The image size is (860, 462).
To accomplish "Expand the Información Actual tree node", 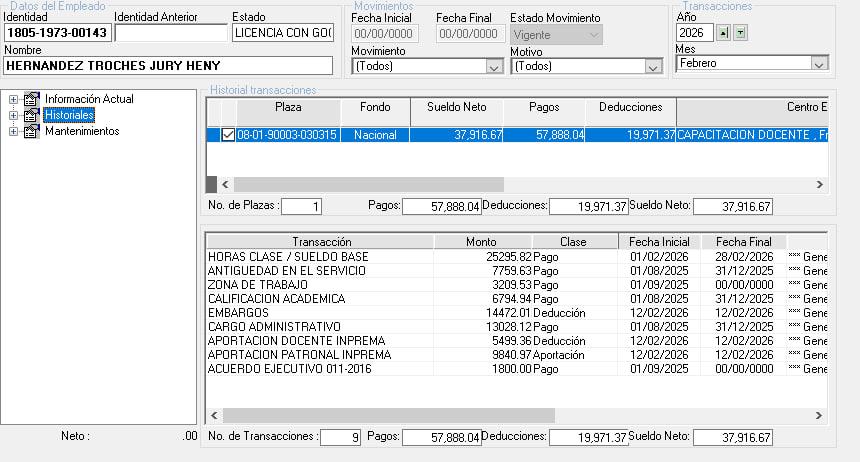I will [14, 99].
